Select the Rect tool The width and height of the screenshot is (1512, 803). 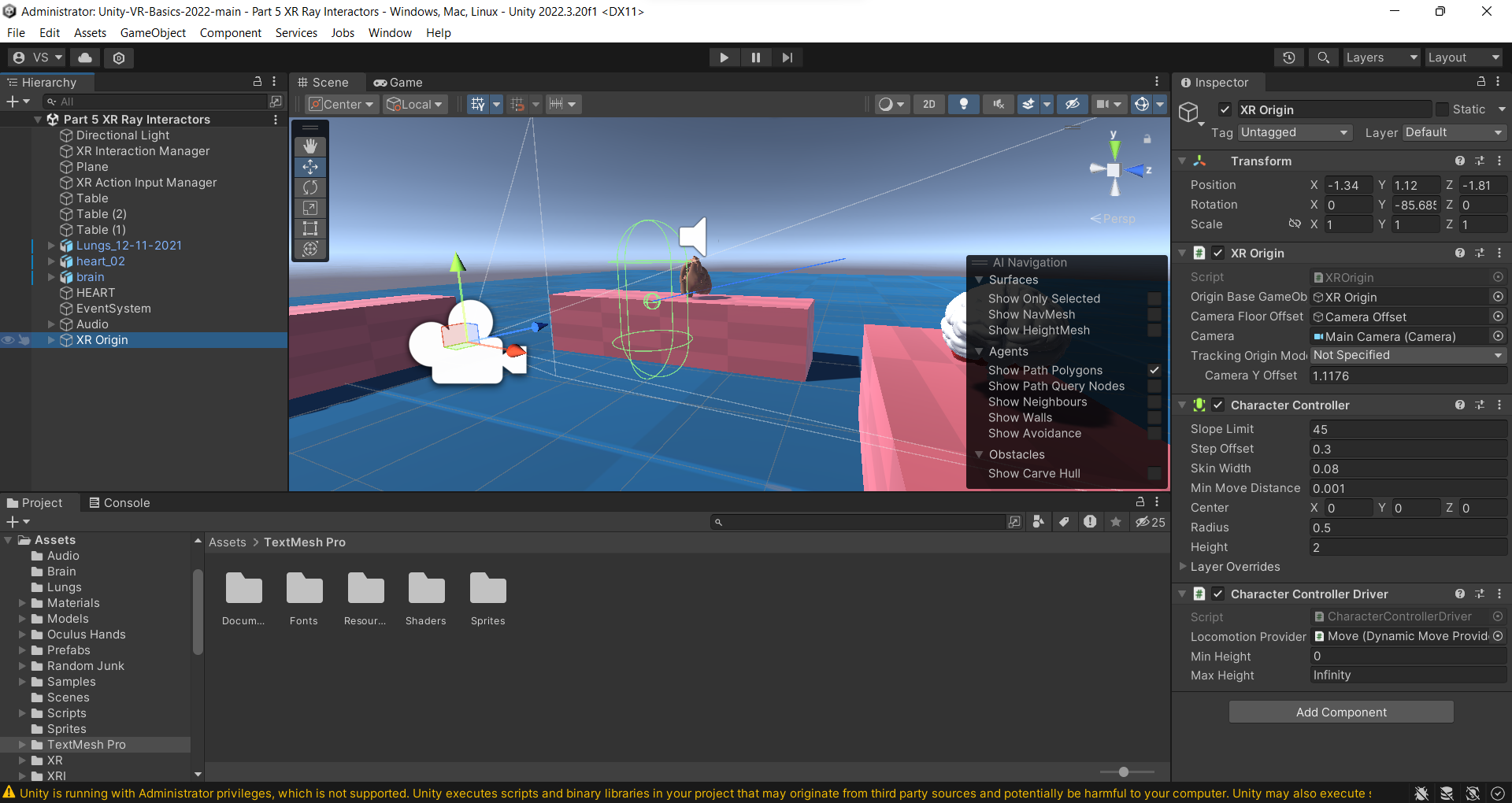pos(310,228)
